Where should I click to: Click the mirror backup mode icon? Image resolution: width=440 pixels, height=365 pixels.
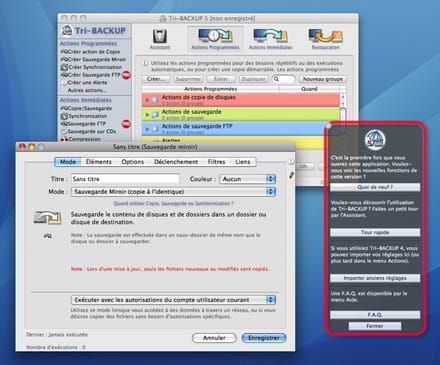[x=48, y=217]
